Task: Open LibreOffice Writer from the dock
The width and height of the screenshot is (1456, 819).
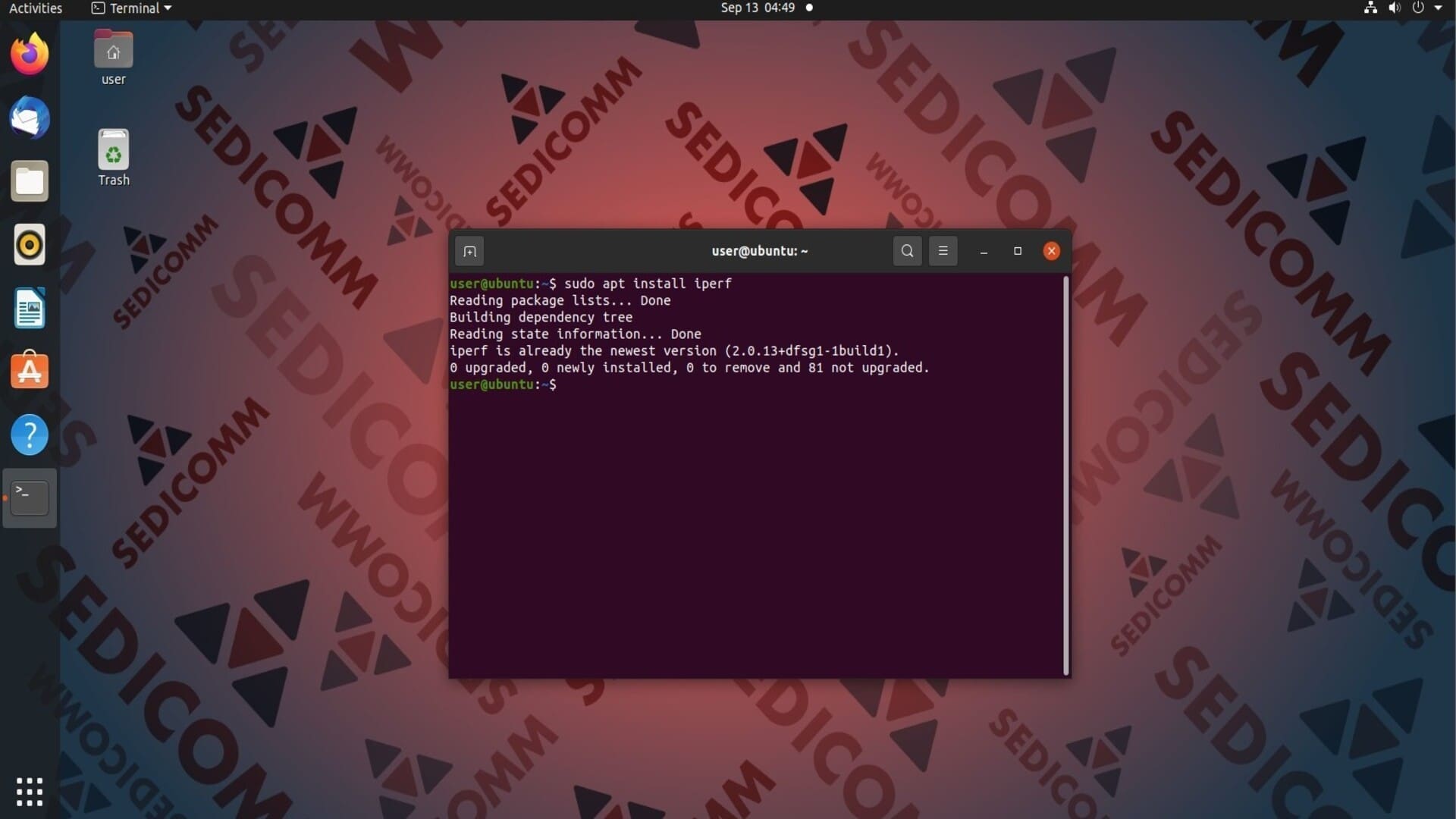Action: pyautogui.click(x=30, y=308)
